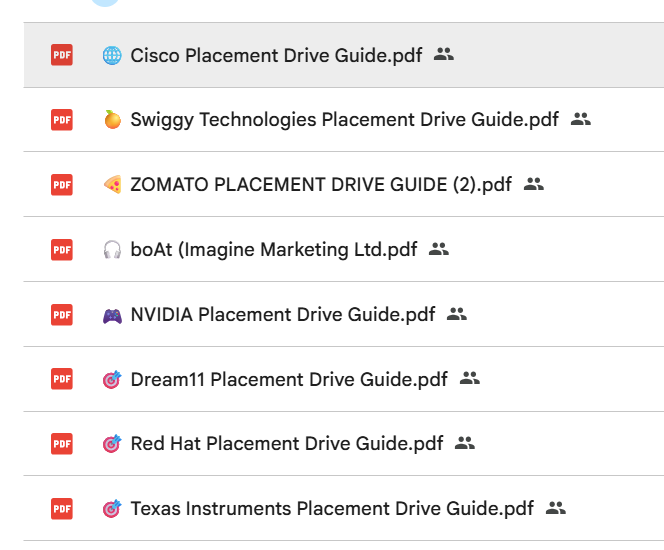
Task: Click the PDF icon for ZOMATO guide
Action: 62,185
